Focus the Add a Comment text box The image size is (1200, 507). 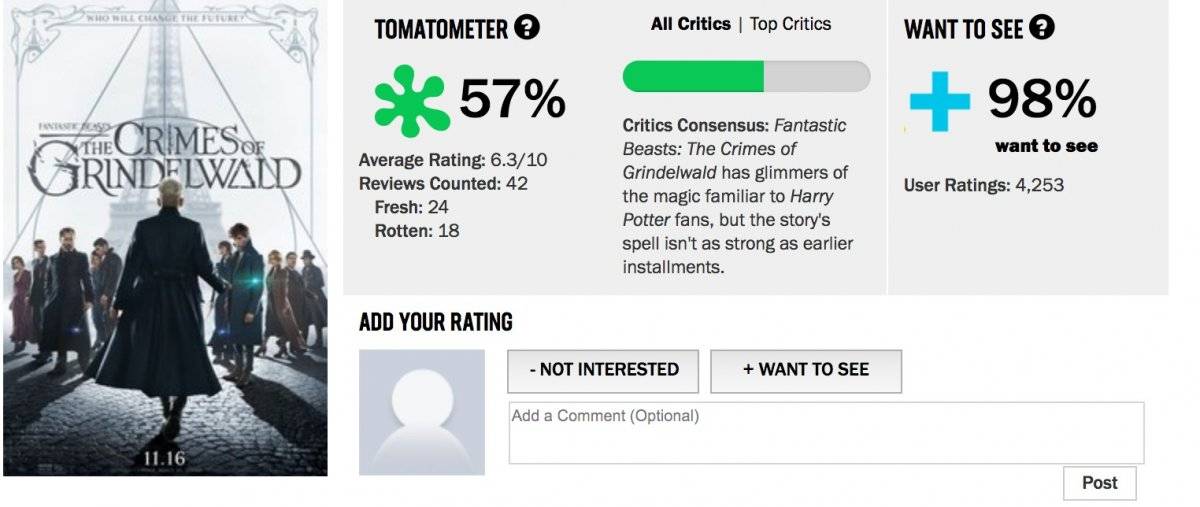click(826, 433)
